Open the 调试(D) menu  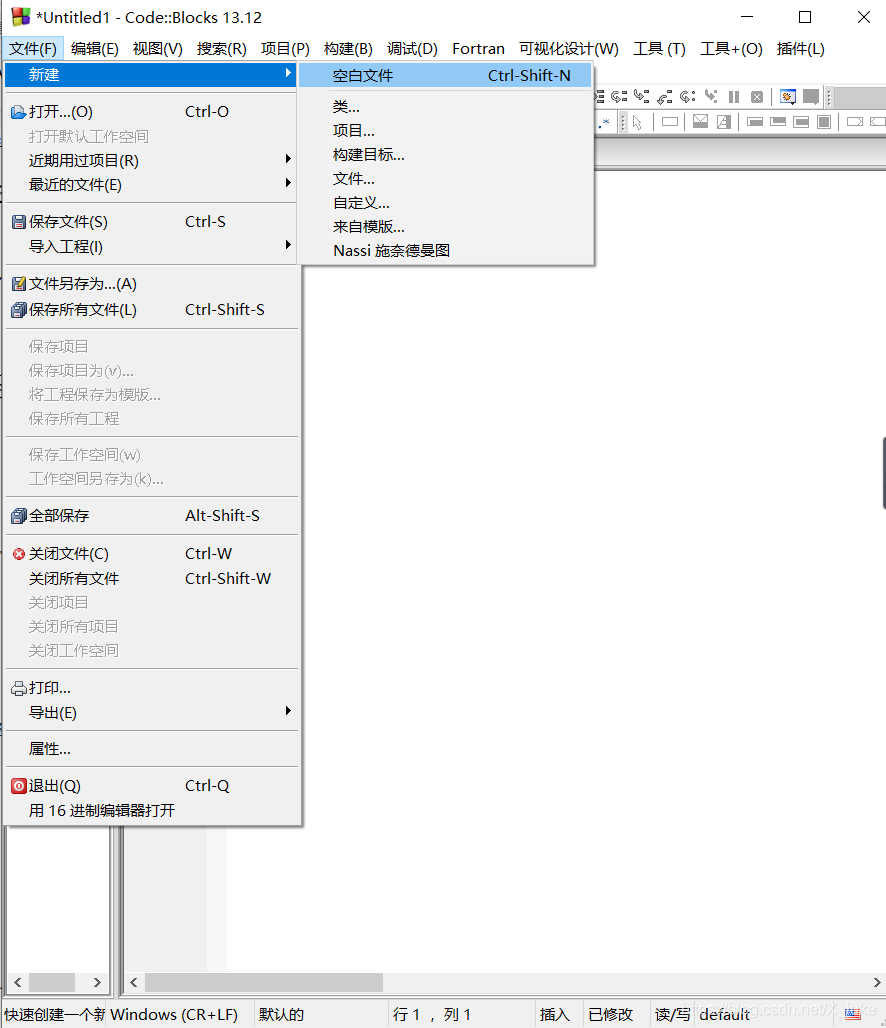(x=412, y=49)
